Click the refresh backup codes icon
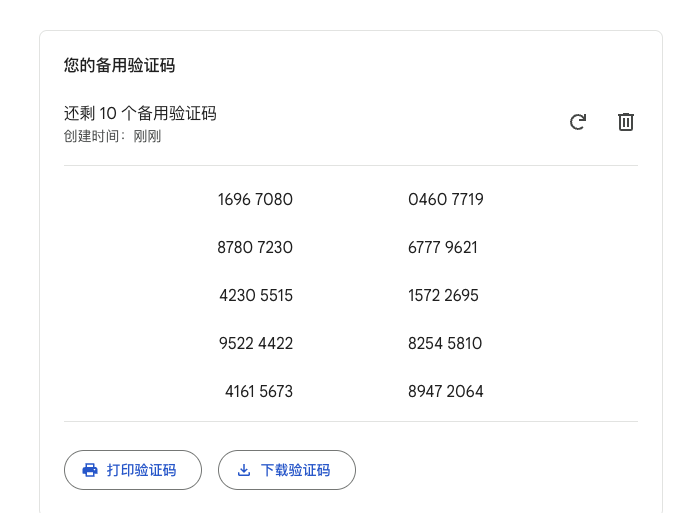The image size is (677, 513). tap(578, 122)
